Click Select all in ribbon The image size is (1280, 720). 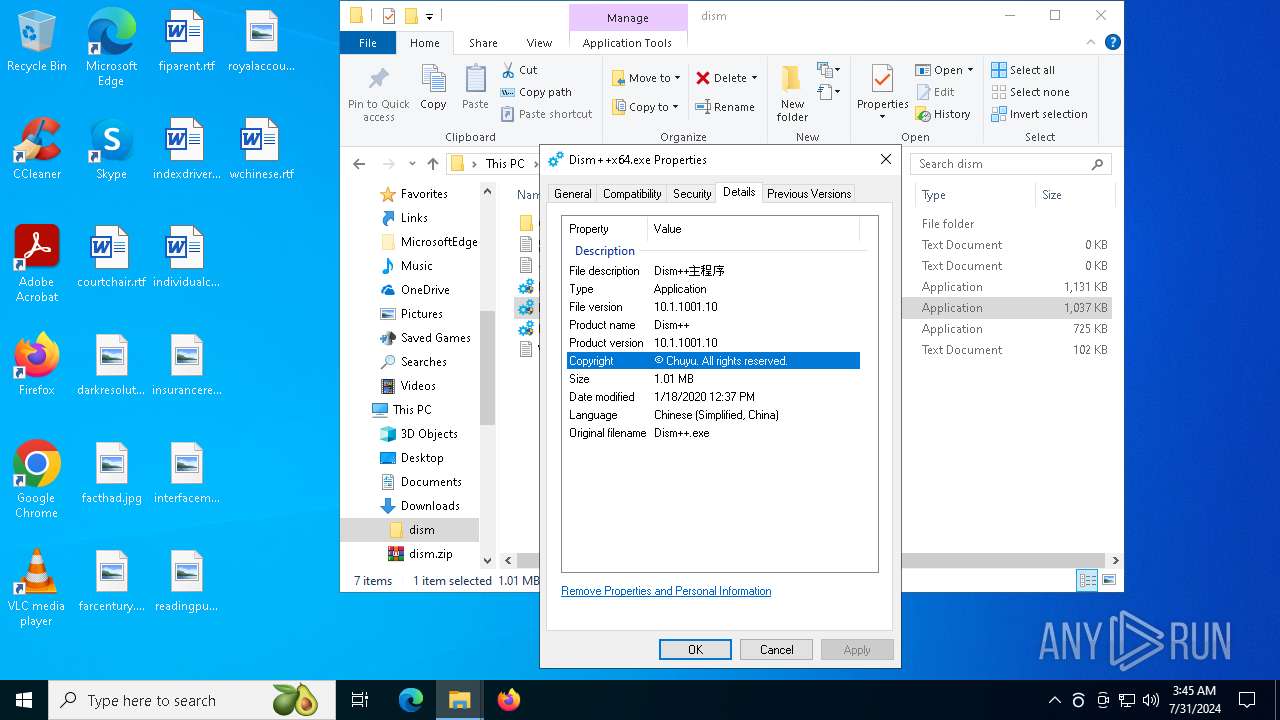[x=1023, y=70]
